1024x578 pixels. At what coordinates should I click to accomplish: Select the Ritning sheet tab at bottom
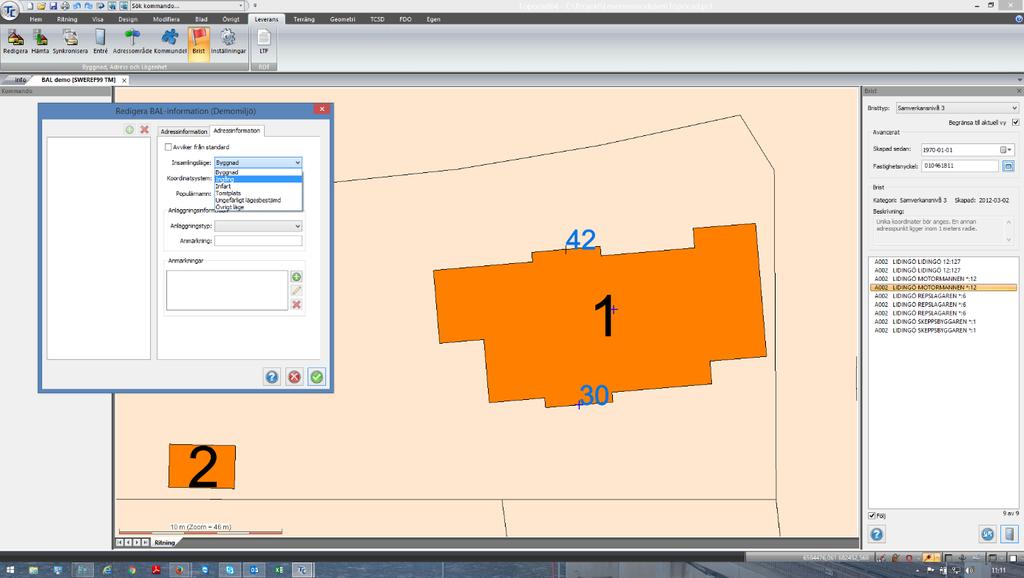pos(165,543)
